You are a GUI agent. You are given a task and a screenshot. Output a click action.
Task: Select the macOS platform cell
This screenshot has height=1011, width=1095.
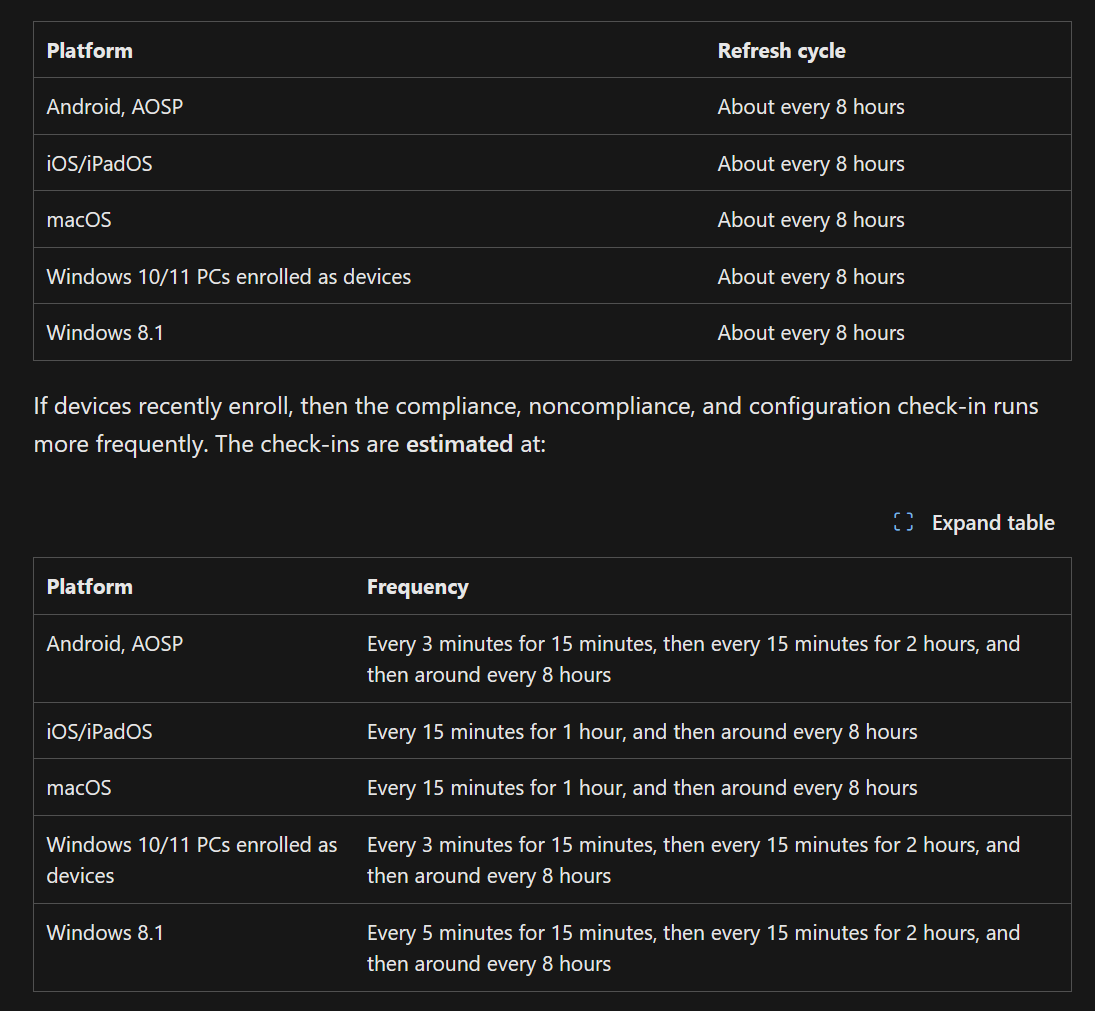pyautogui.click(x=78, y=219)
